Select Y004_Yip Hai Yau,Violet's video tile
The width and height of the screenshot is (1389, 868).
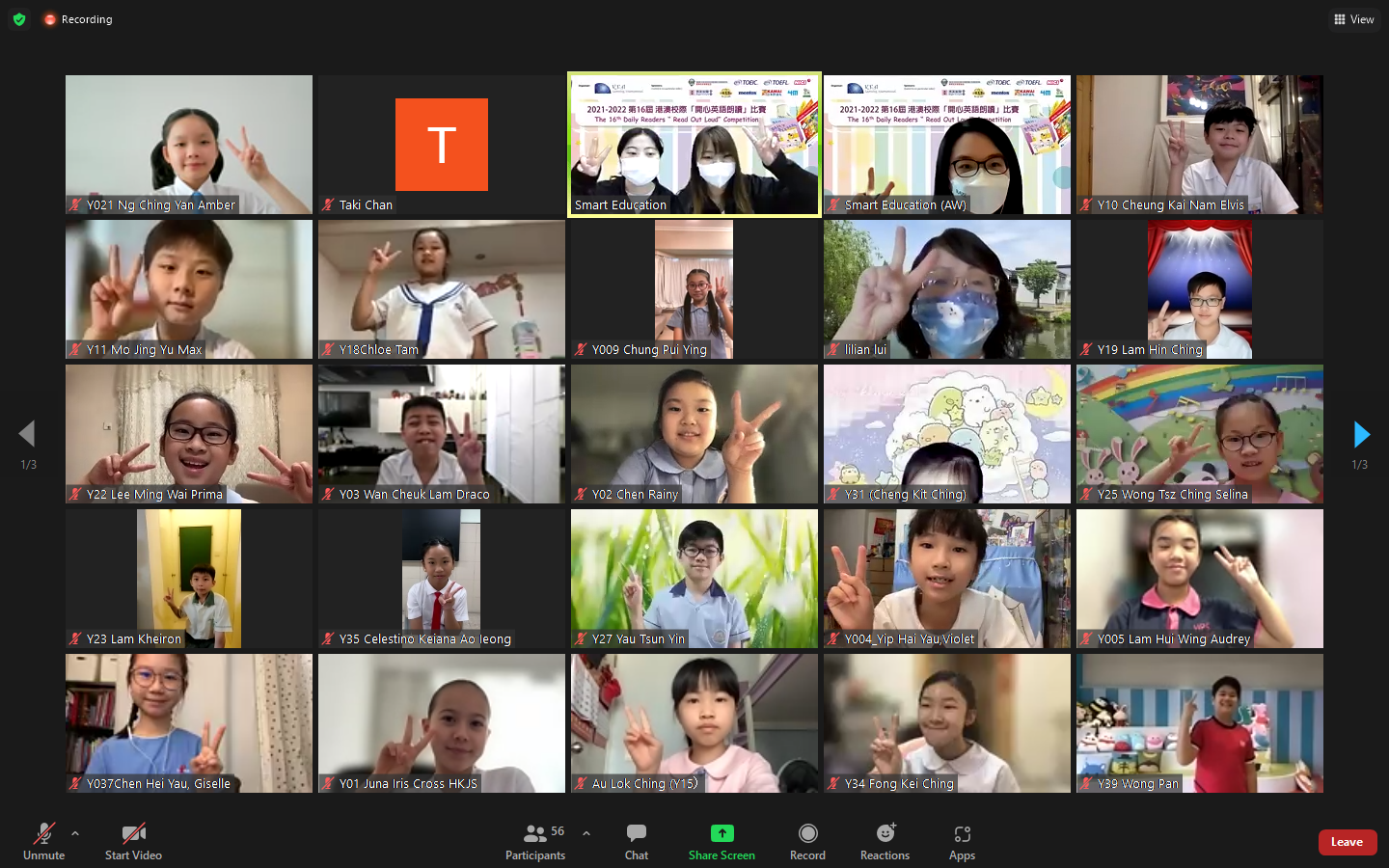click(x=947, y=579)
